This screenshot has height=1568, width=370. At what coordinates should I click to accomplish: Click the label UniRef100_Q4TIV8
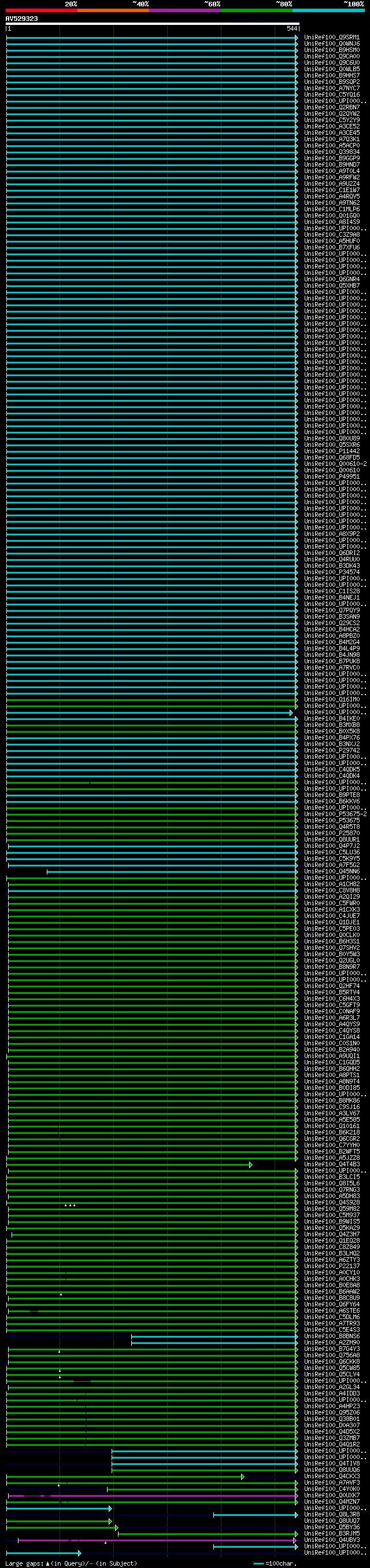(x=332, y=1463)
